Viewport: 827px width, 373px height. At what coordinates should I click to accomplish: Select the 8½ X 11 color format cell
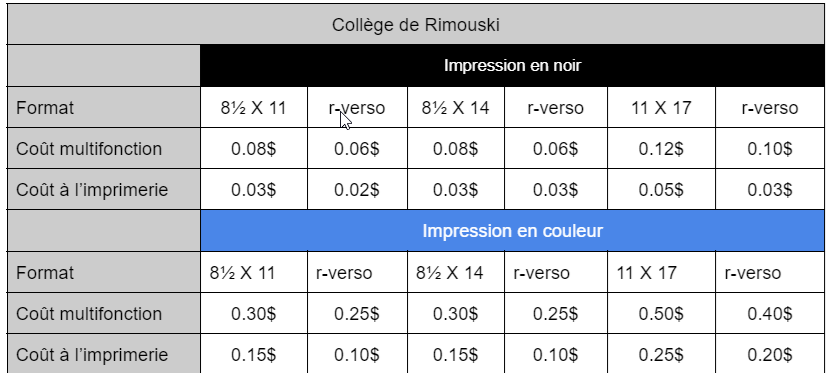(253, 273)
